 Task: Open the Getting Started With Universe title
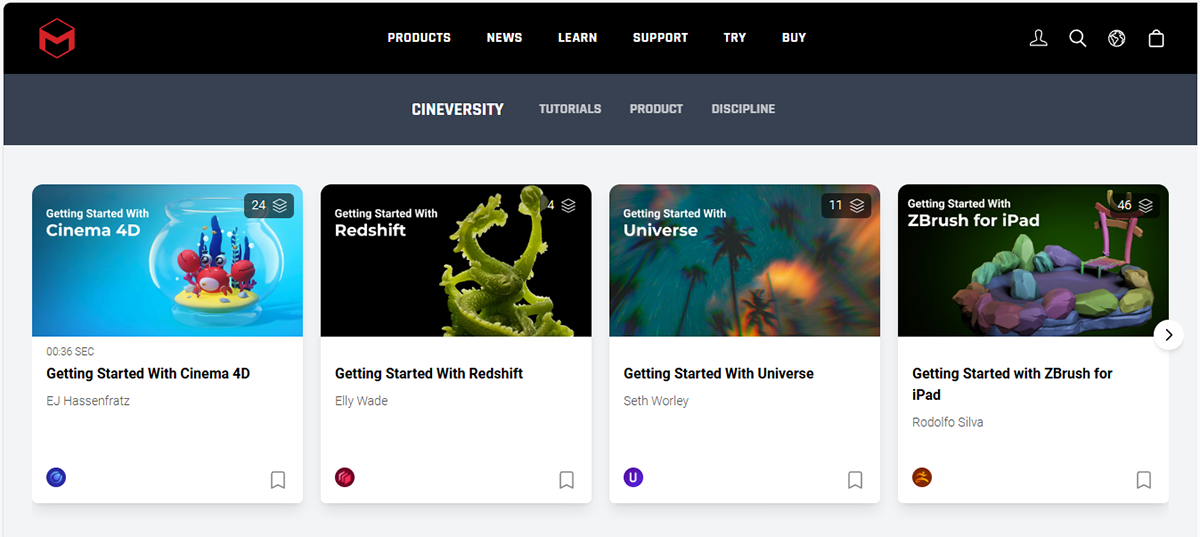pyautogui.click(x=719, y=374)
